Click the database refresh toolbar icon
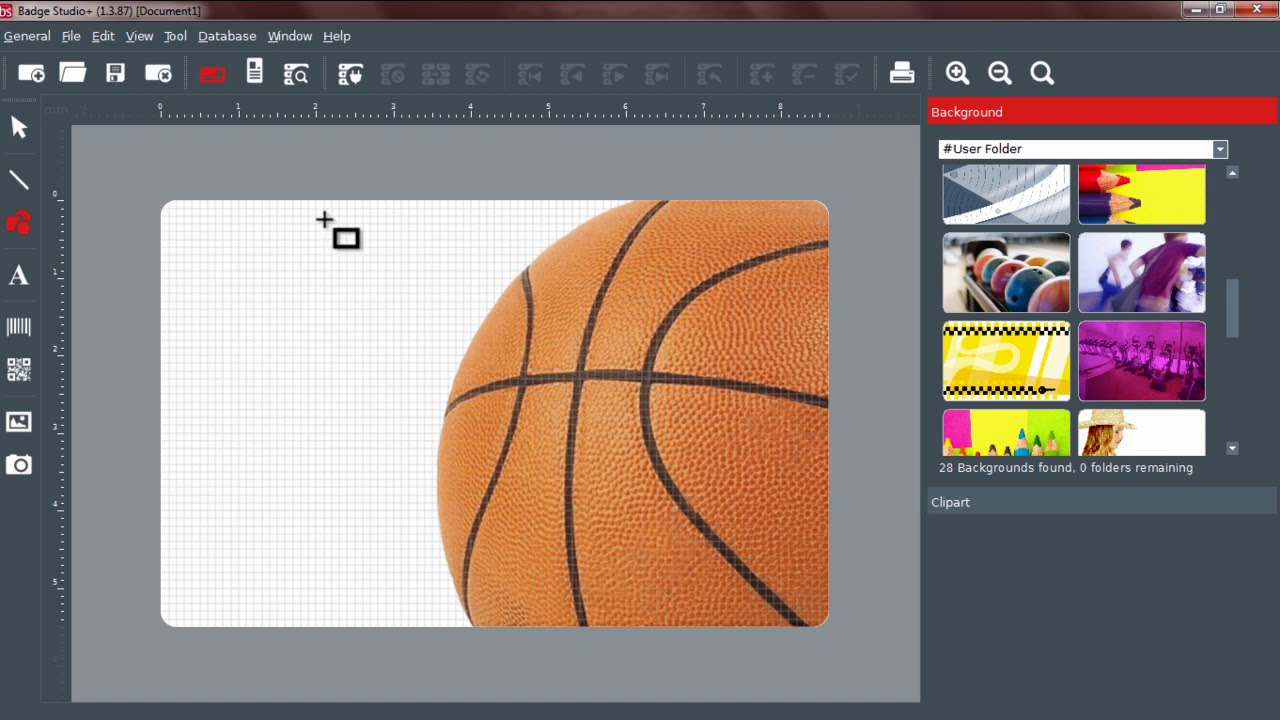This screenshot has height=720, width=1280. [477, 73]
